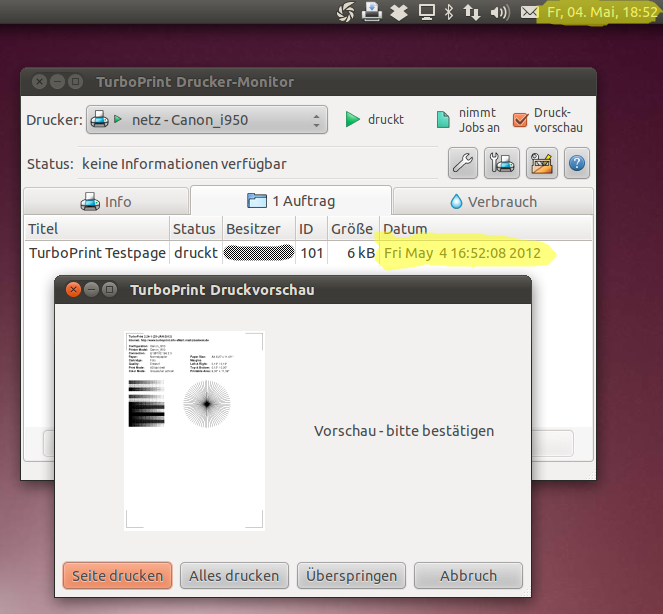Screen dimensions: 663x614
Task: Click the printer icon in top panel
Action: pyautogui.click(x=372, y=12)
